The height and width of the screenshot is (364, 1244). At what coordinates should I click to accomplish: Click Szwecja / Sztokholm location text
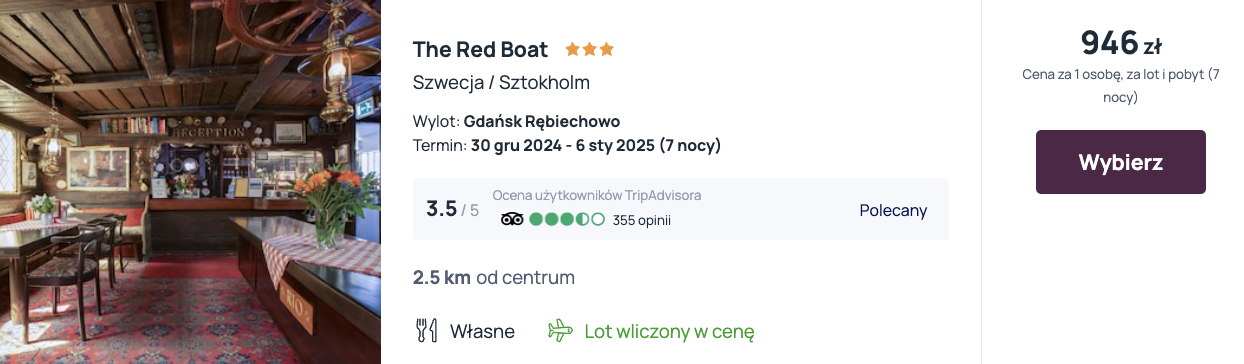[x=501, y=82]
